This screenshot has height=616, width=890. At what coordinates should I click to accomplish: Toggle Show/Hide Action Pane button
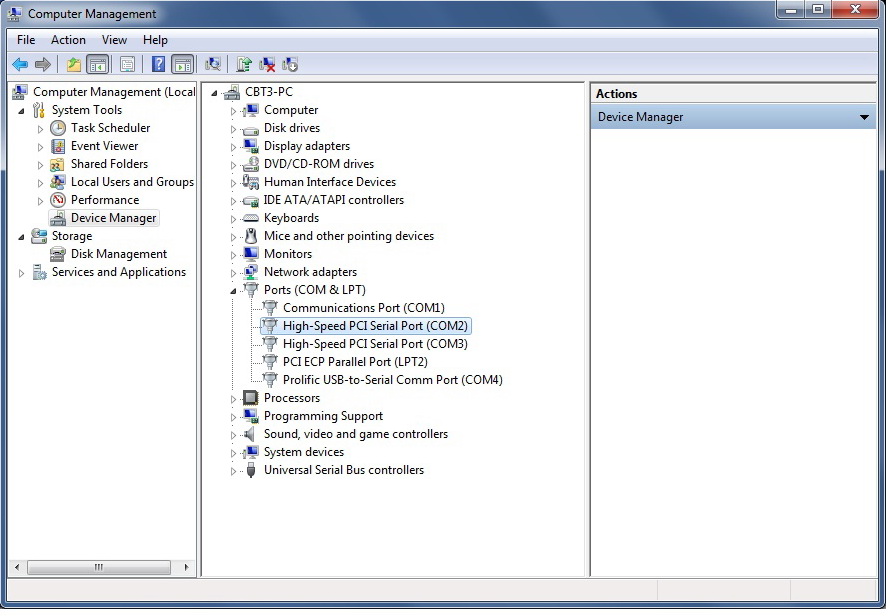click(183, 65)
